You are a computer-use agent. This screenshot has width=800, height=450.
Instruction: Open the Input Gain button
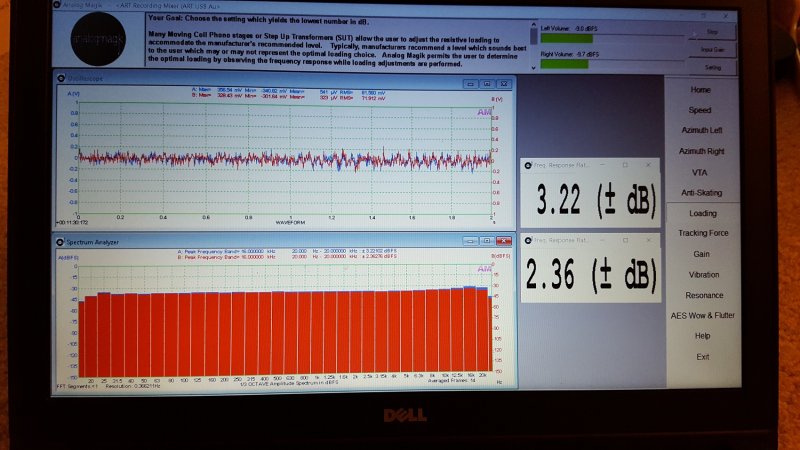[x=712, y=49]
